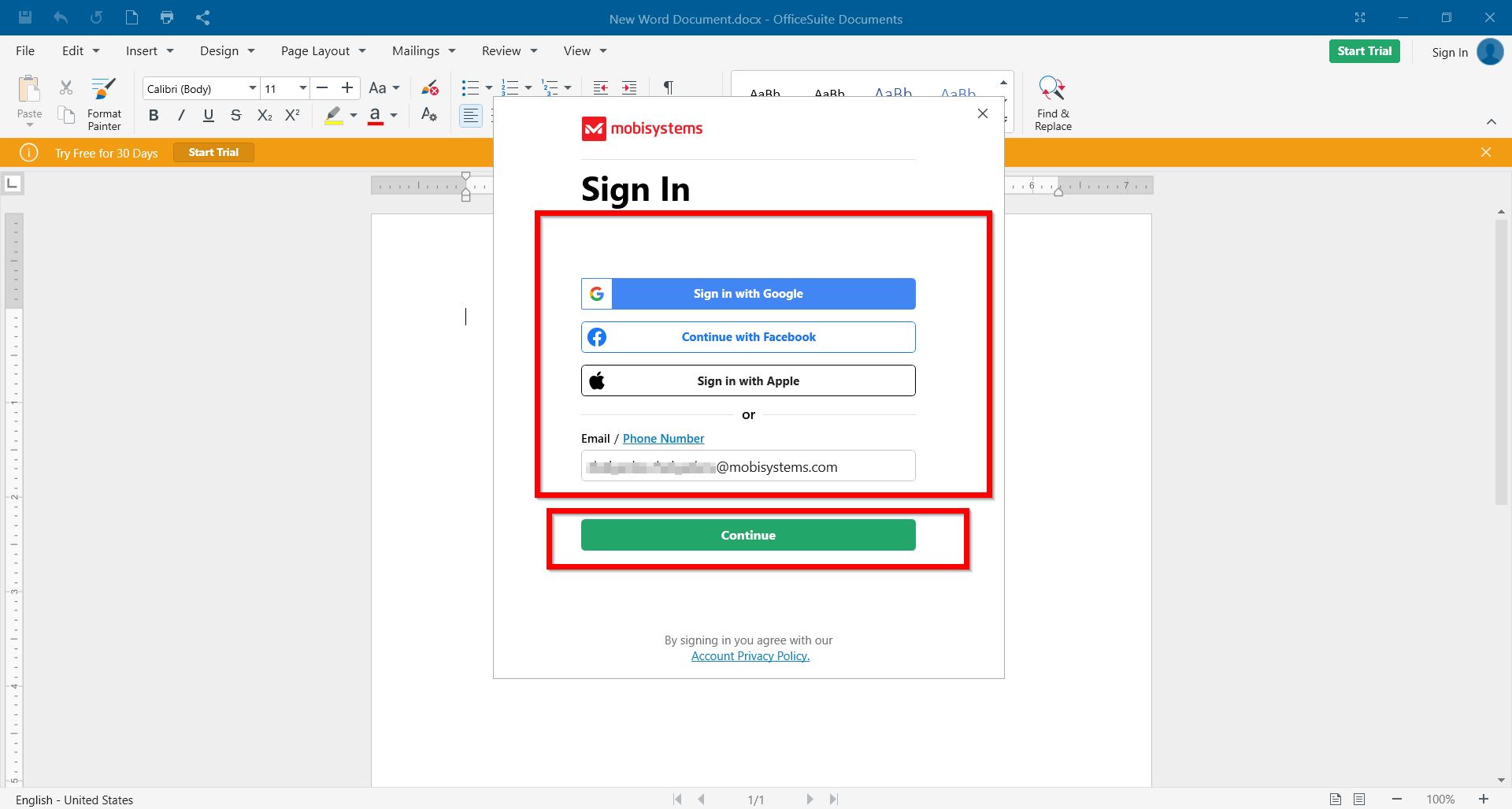Viewport: 1512px width, 809px height.
Task: Click the Save icon in title bar
Action: click(25, 17)
